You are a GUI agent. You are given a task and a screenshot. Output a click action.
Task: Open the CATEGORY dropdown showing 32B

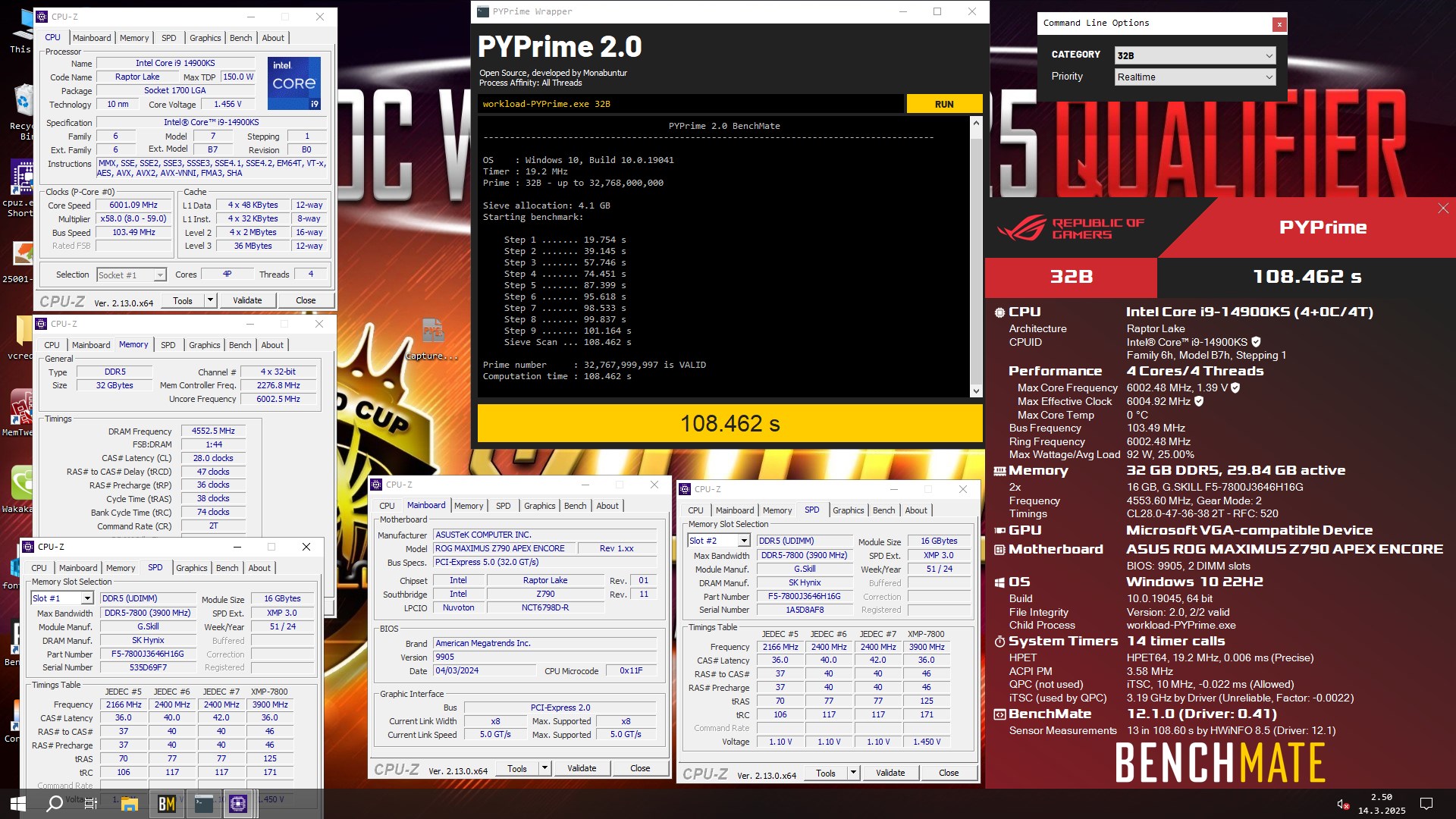click(1195, 55)
